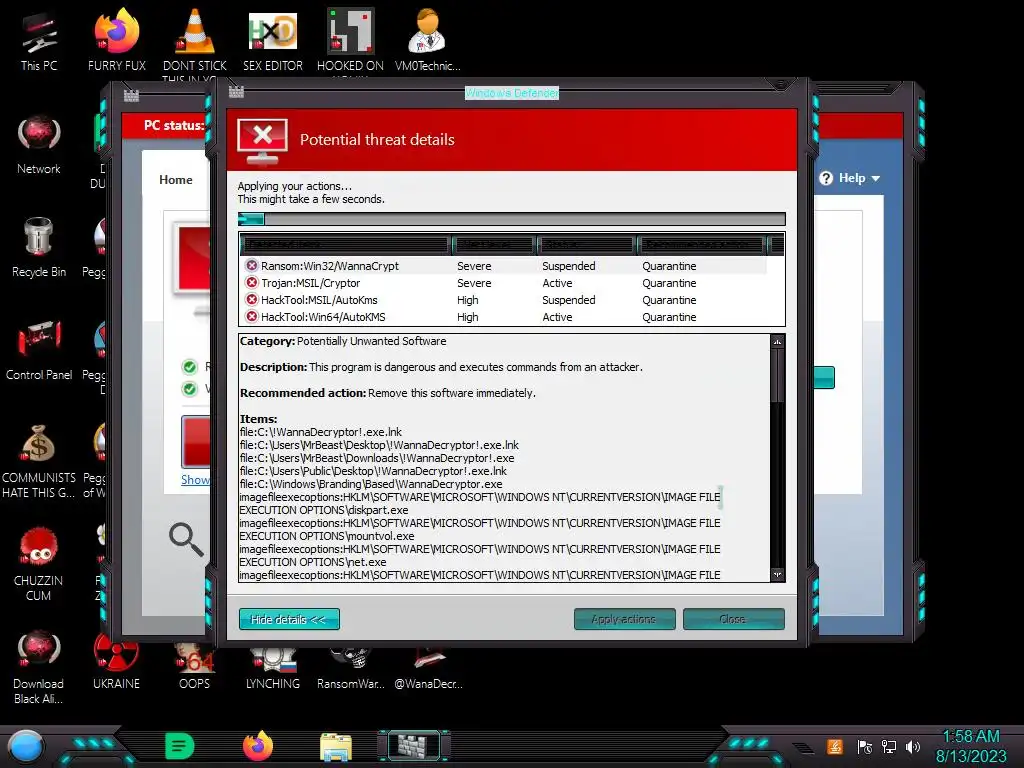Image resolution: width=1024 pixels, height=768 pixels.
Task: Click the Defender castle icon in dialog title bar
Action: point(236,92)
